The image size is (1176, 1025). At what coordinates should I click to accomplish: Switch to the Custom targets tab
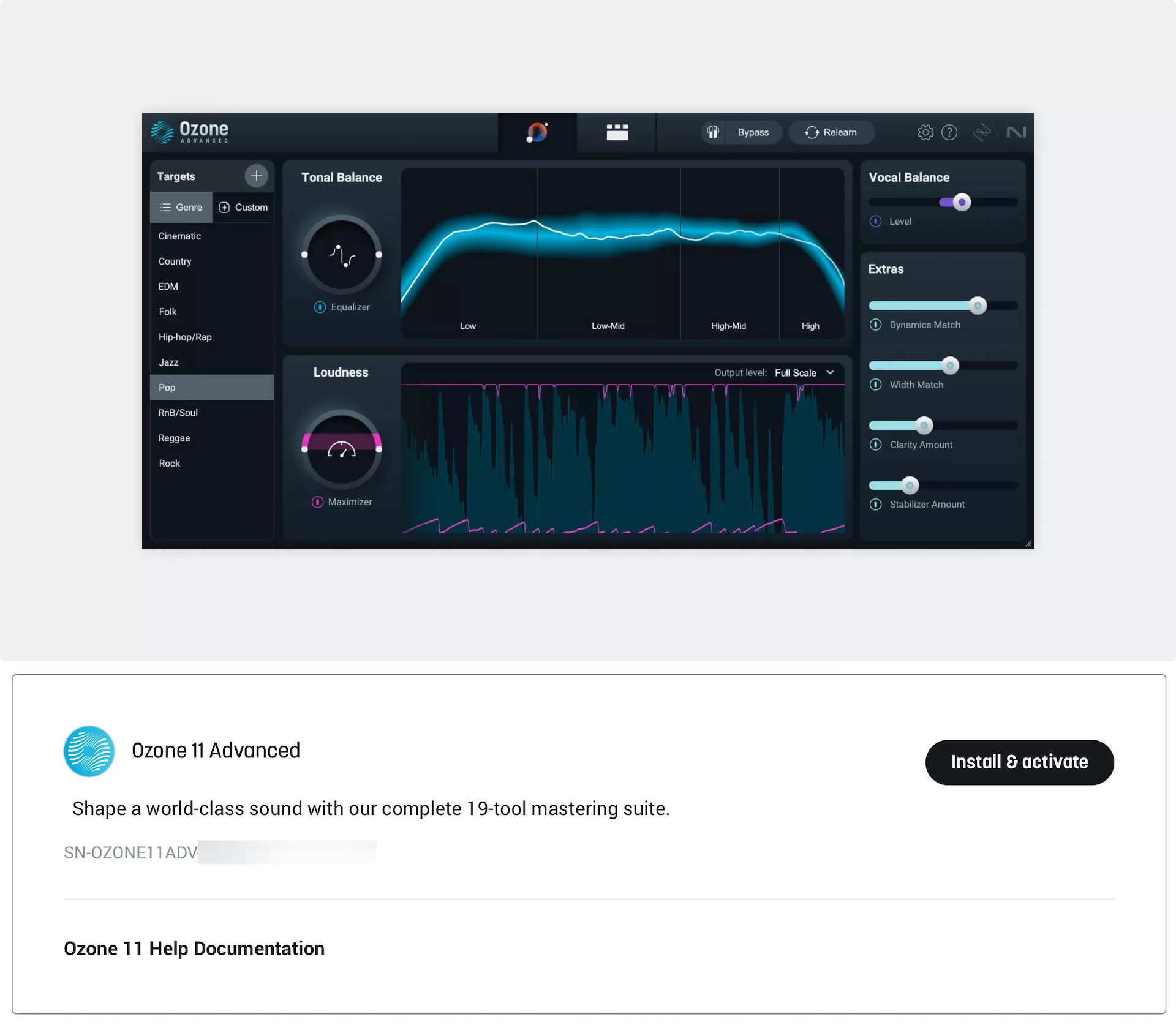[243, 207]
